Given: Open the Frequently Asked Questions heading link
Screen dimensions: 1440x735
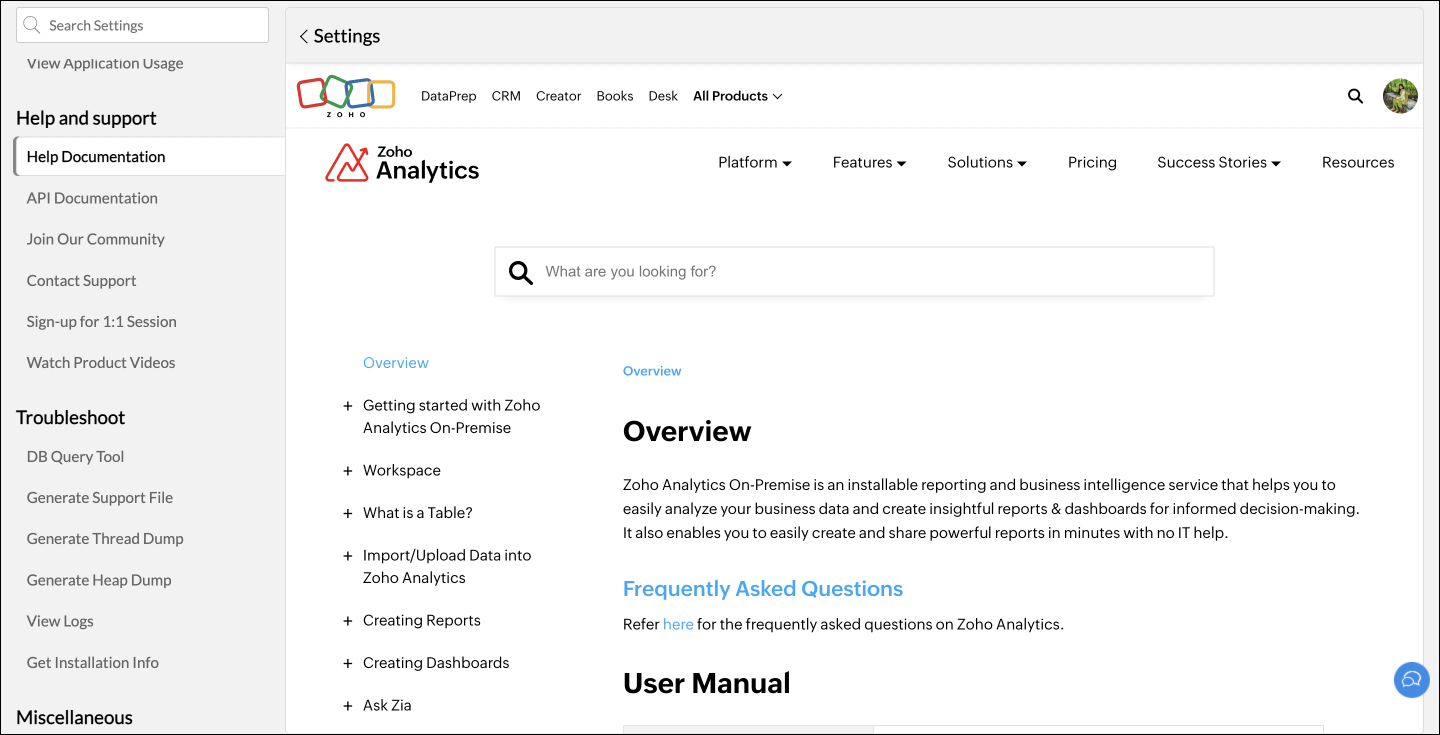Looking at the screenshot, I should (763, 589).
